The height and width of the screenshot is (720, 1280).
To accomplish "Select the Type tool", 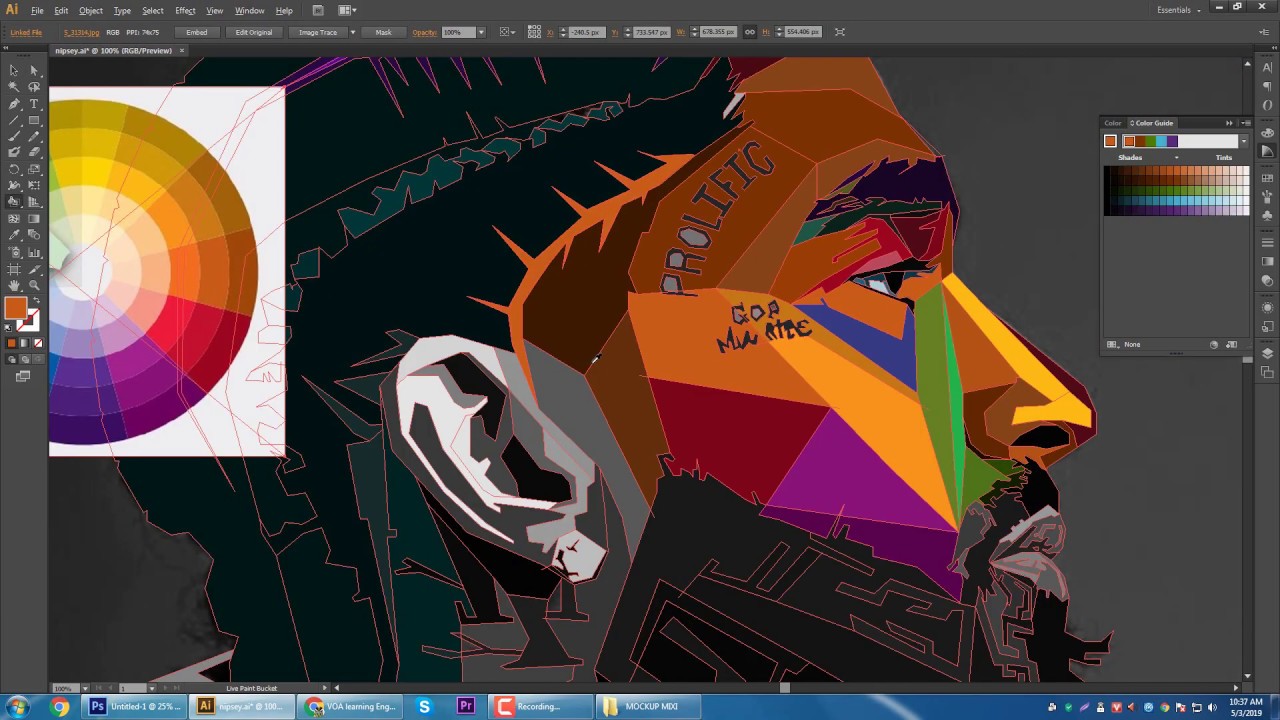I will coord(34,104).
